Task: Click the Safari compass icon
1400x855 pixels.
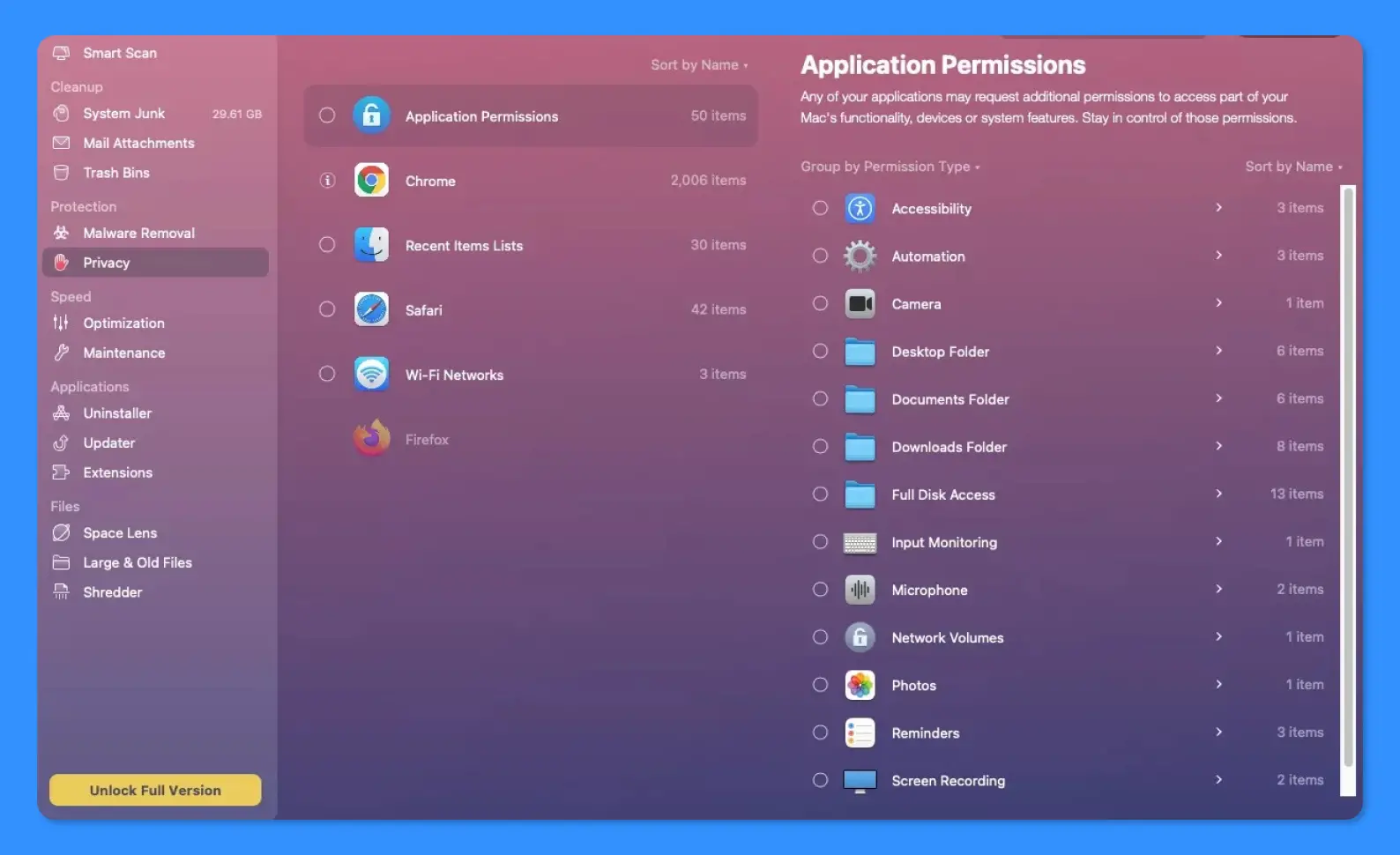Action: pos(371,309)
